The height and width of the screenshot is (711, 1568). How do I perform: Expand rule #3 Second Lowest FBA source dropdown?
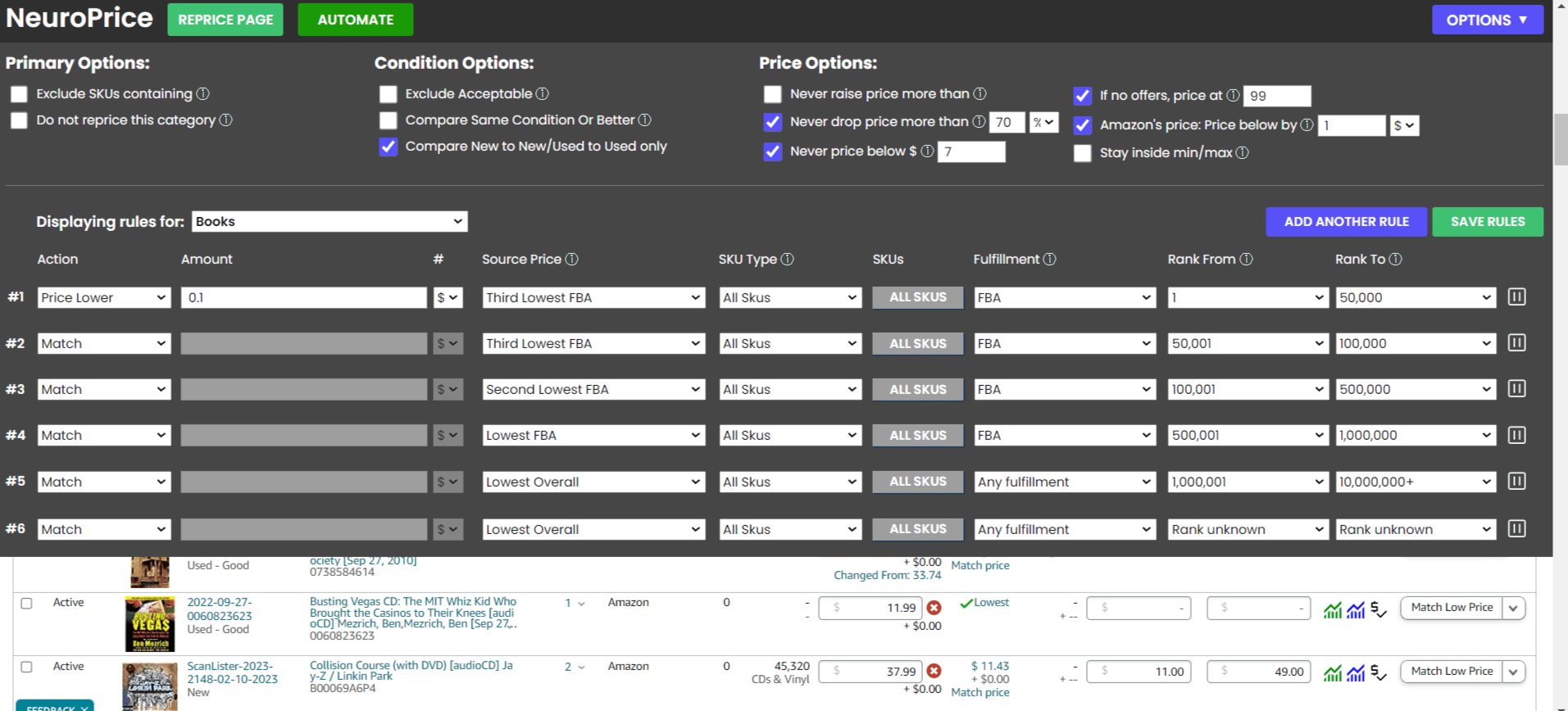point(593,389)
